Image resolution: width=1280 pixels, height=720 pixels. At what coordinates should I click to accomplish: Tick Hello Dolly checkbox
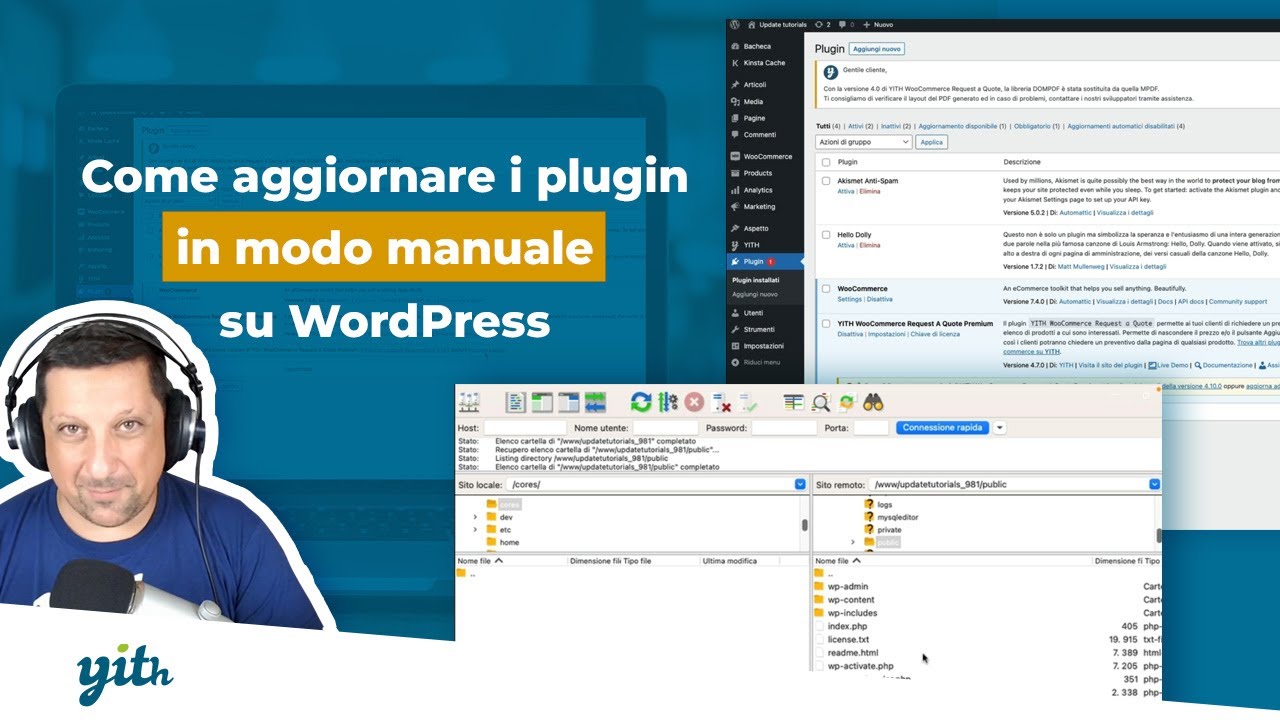tap(826, 235)
